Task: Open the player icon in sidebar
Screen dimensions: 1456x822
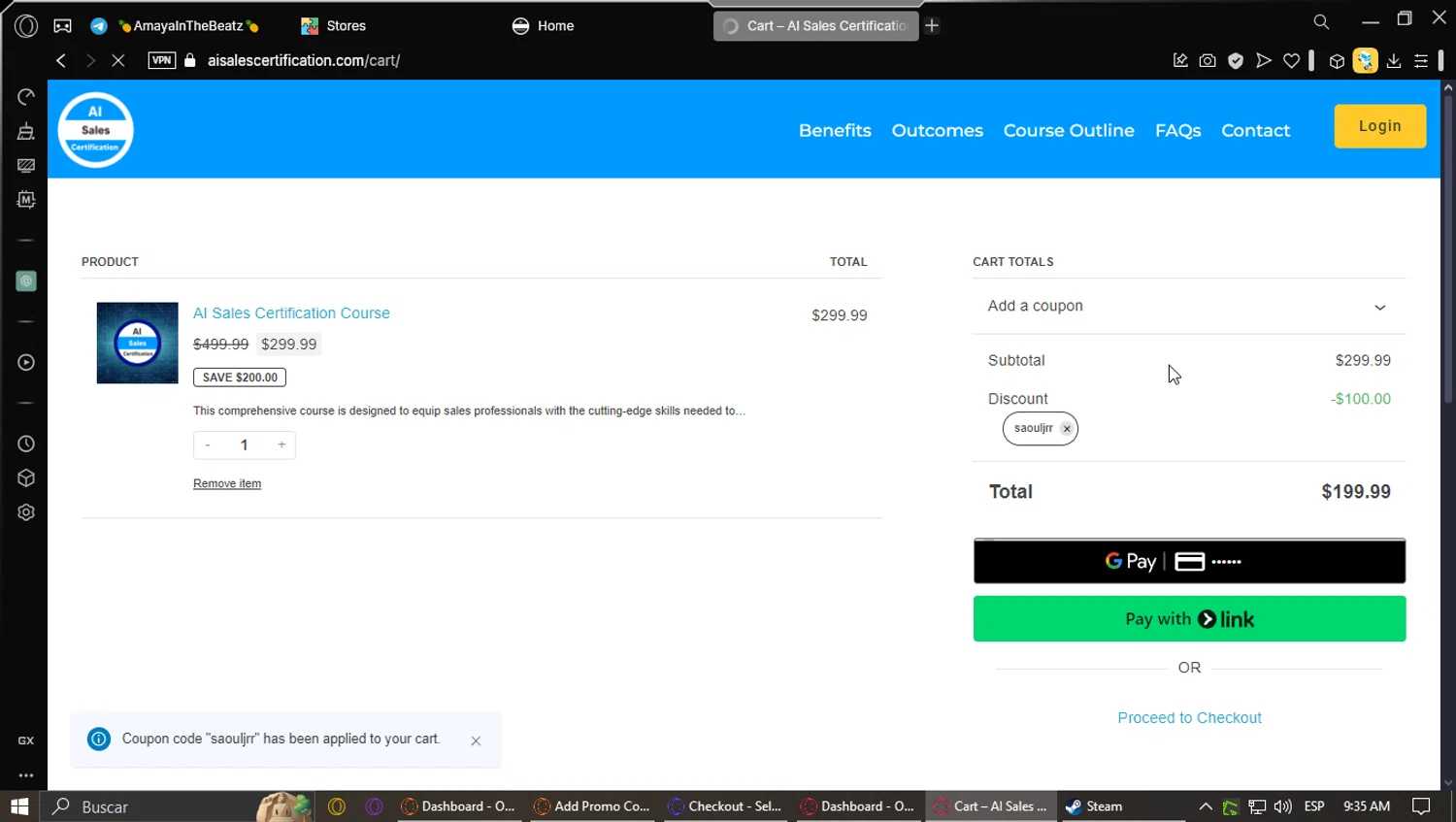Action: [x=26, y=362]
